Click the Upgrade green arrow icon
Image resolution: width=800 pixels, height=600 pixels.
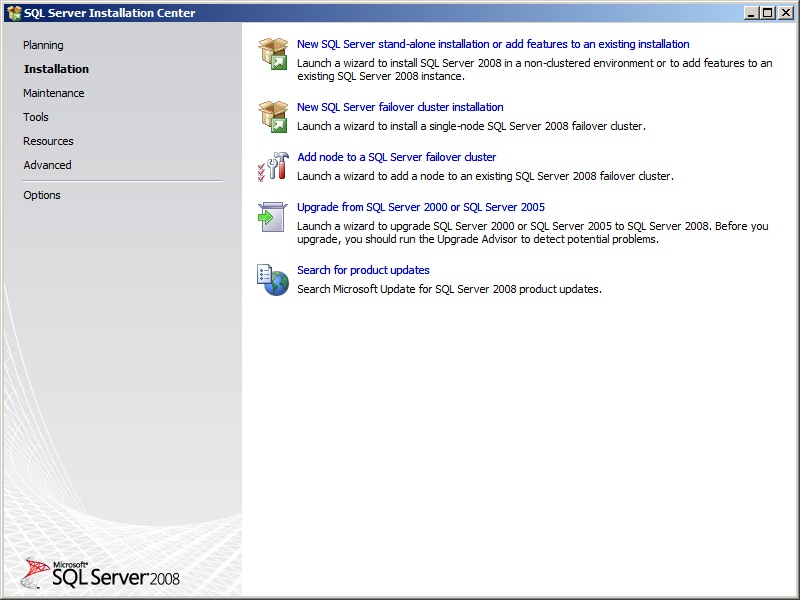point(273,216)
